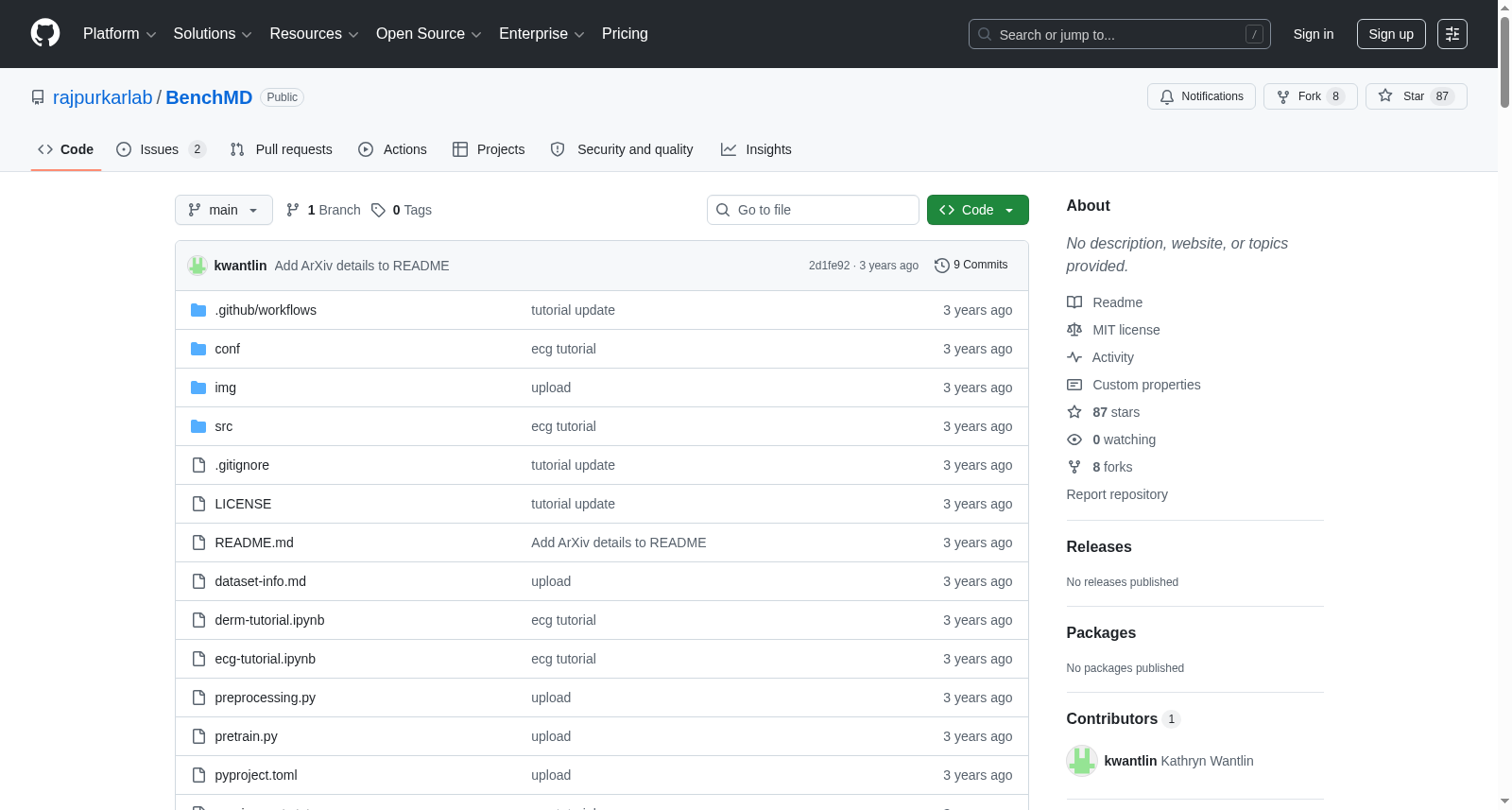Click the Contributors kwantlin avatar
Image resolution: width=1512 pixels, height=810 pixels.
pyautogui.click(x=1082, y=761)
